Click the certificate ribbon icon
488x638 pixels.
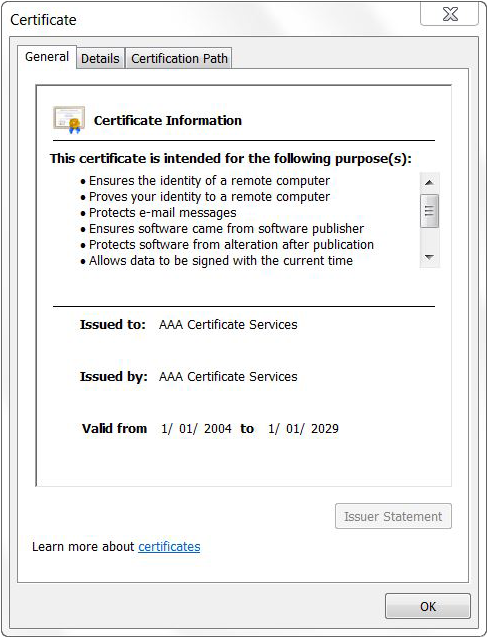[x=69, y=120]
